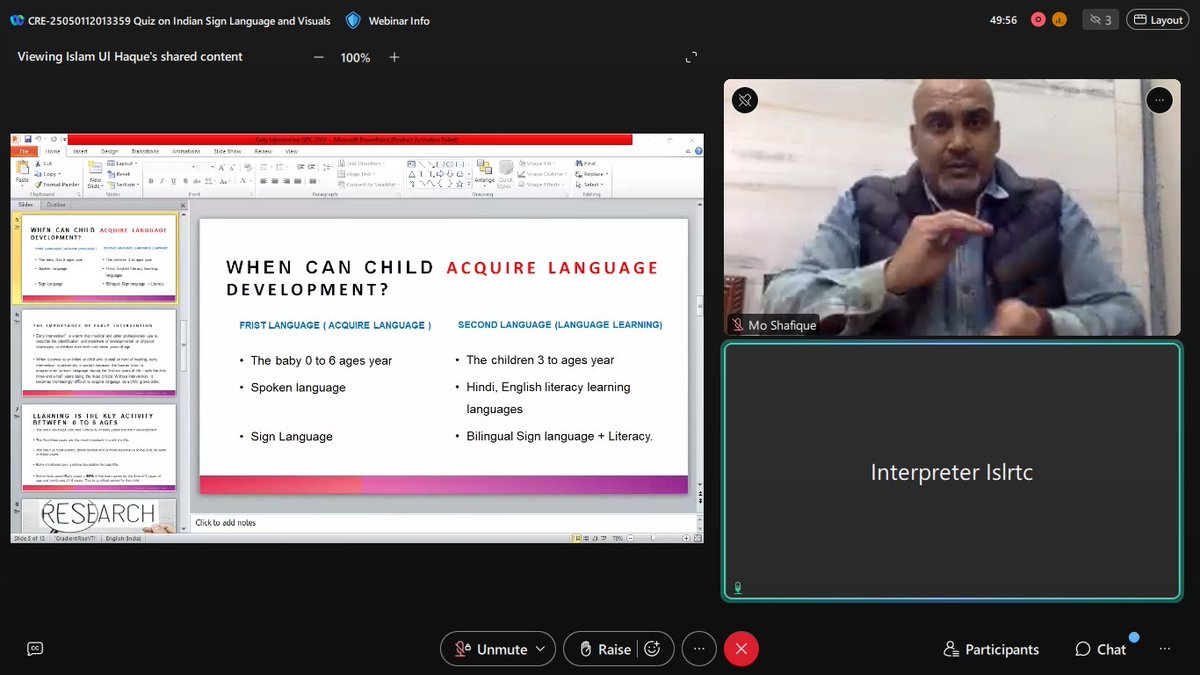Toggle Italic formatting

pyautogui.click(x=160, y=181)
